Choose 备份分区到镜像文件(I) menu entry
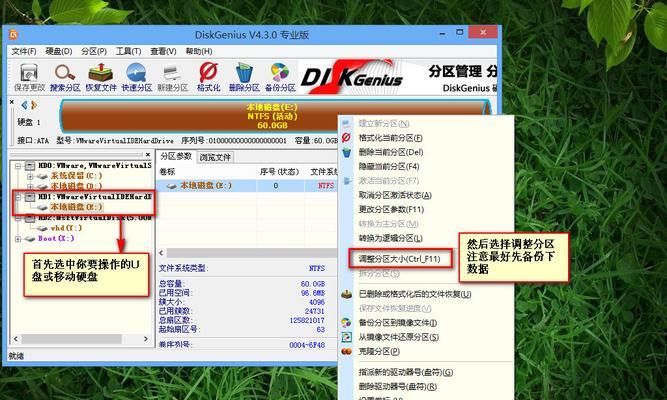The image size is (667, 400). tap(398, 323)
